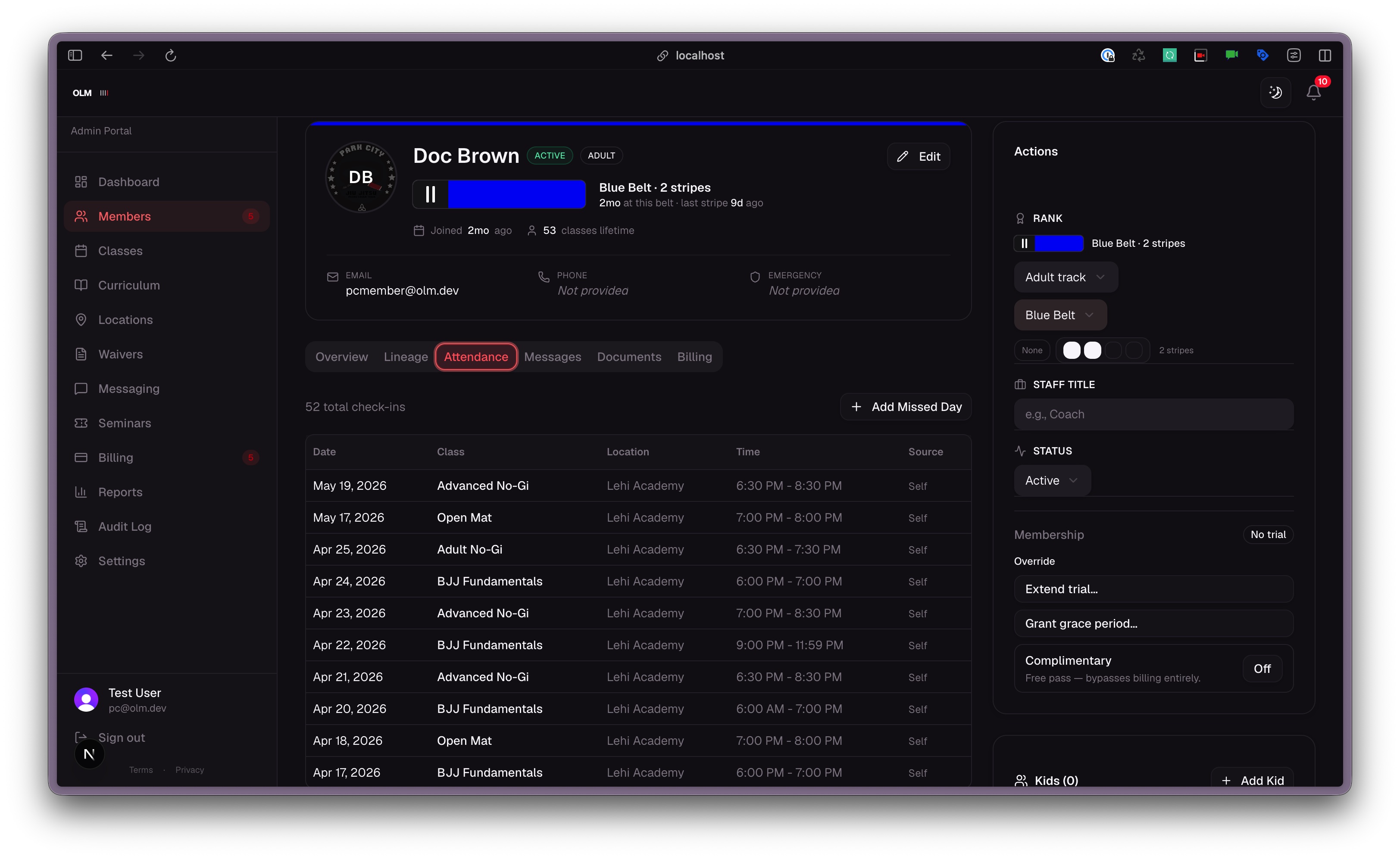Select the first stripe pip
This screenshot has width=1400, height=859.
(x=1072, y=350)
